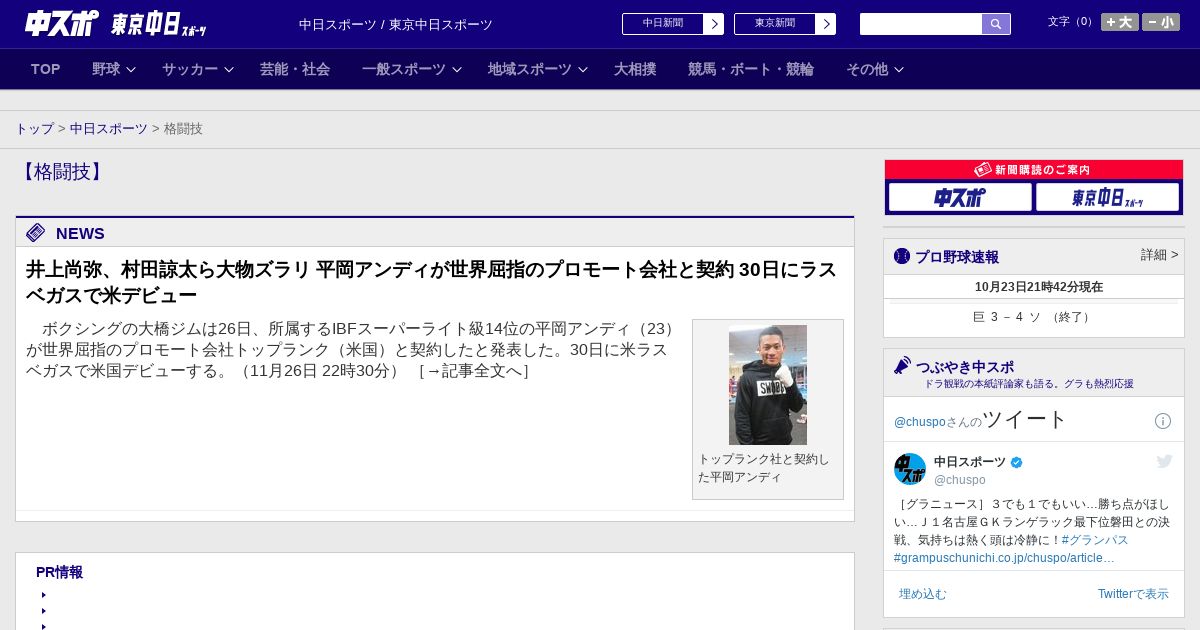Click the 10月23日21時42分現在 timestamp
The height and width of the screenshot is (630, 1200).
click(x=1039, y=287)
